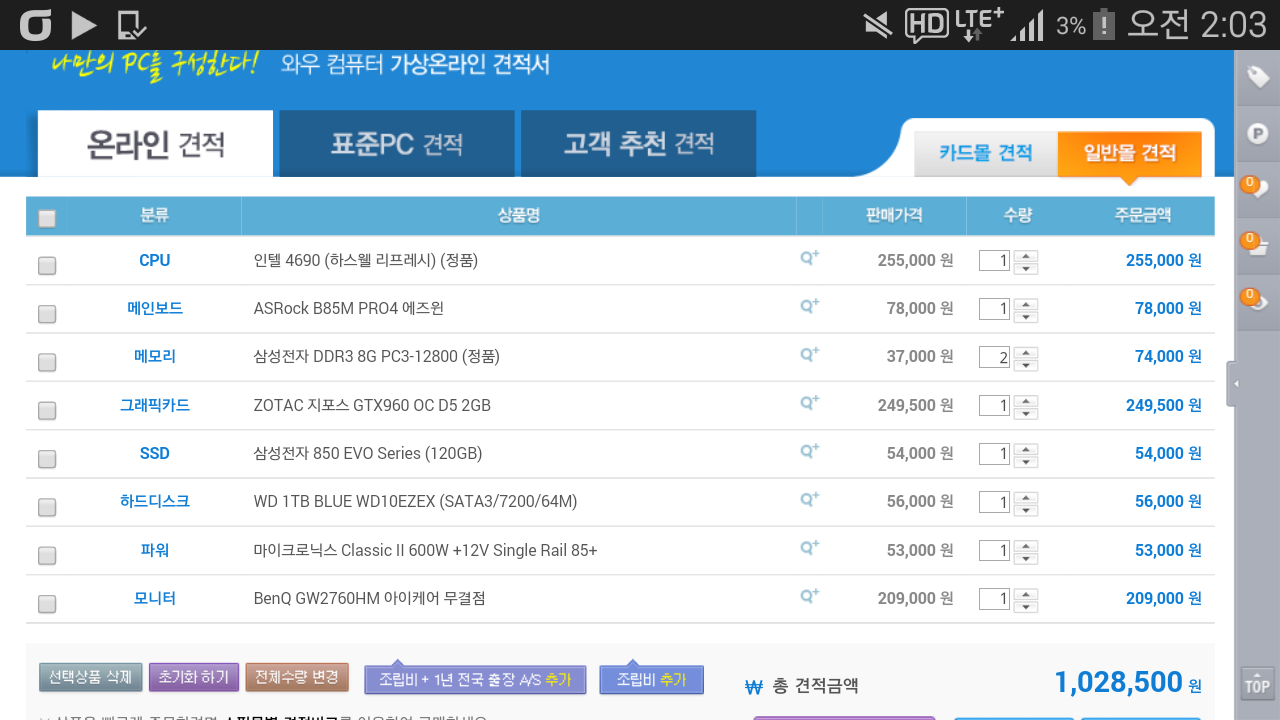Open the eye recently-viewed icon with 0 badge
The height and width of the screenshot is (720, 1280).
pyautogui.click(x=1255, y=300)
